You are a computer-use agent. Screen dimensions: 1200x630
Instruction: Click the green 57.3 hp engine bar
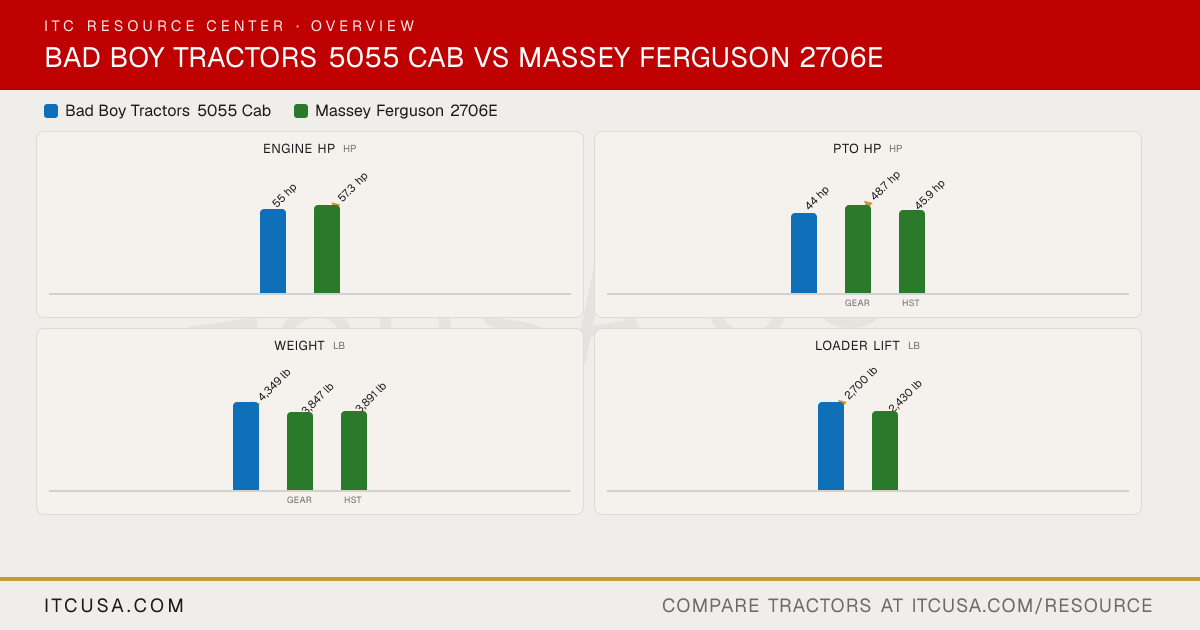point(327,249)
